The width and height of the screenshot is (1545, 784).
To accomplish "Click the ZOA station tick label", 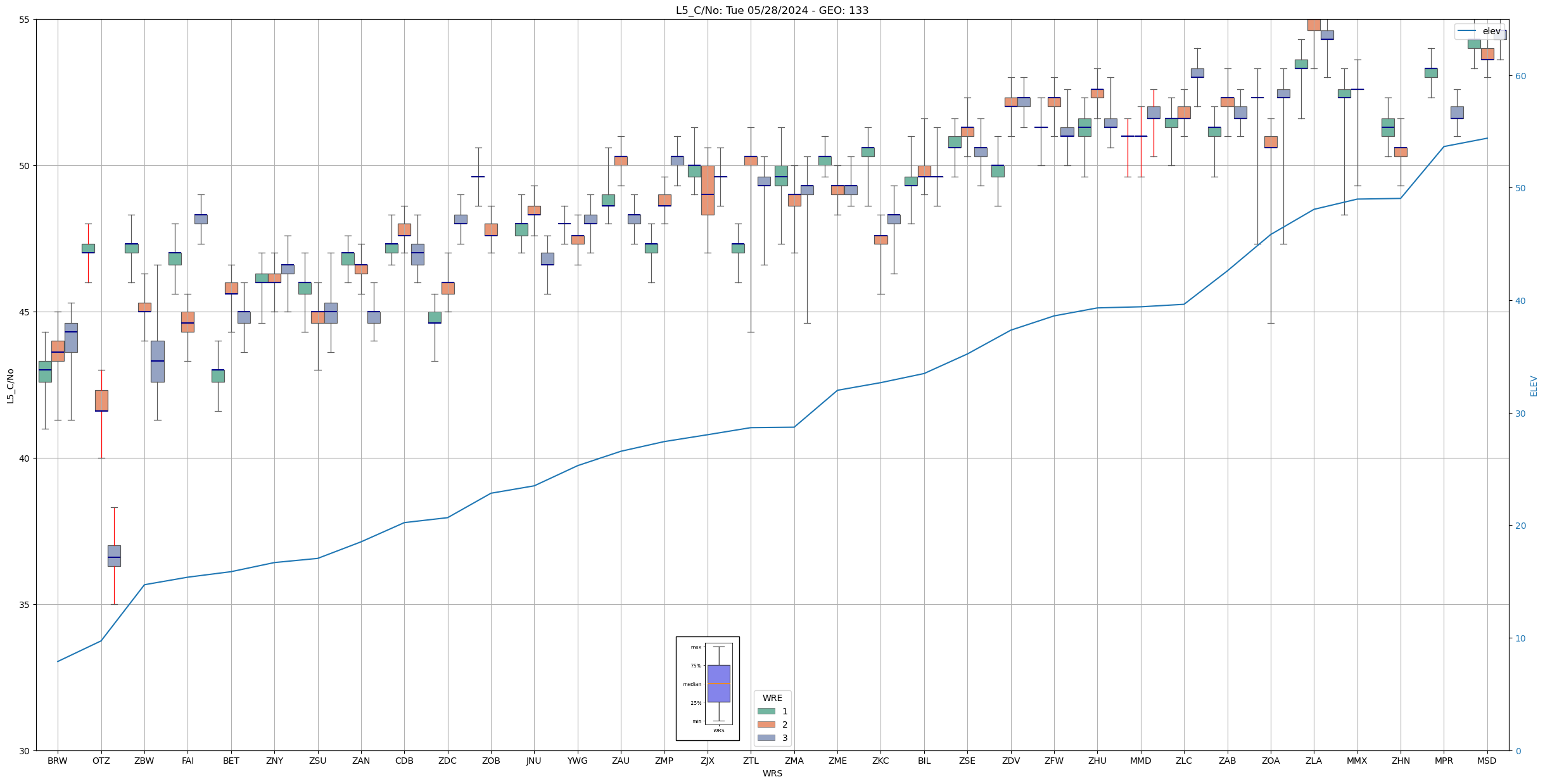I will [1271, 761].
